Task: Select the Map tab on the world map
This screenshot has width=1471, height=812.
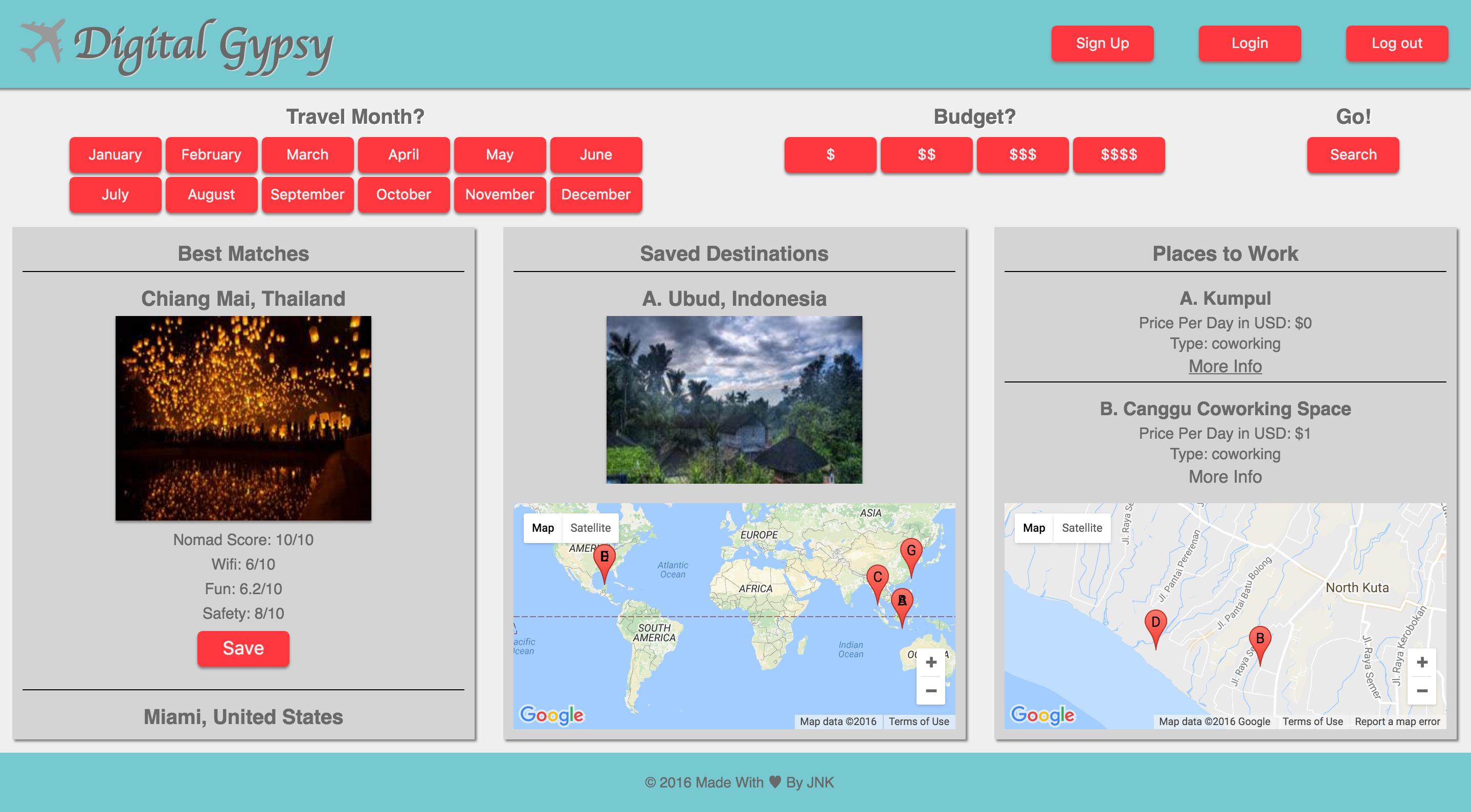Action: click(543, 527)
